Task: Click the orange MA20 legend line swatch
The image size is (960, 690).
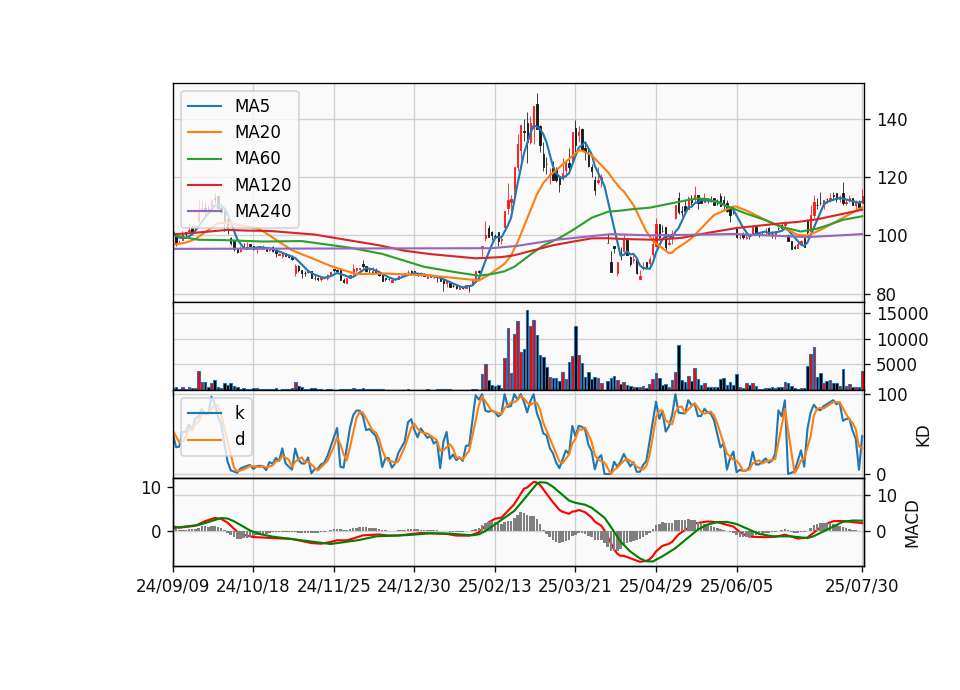Action: click(204, 132)
